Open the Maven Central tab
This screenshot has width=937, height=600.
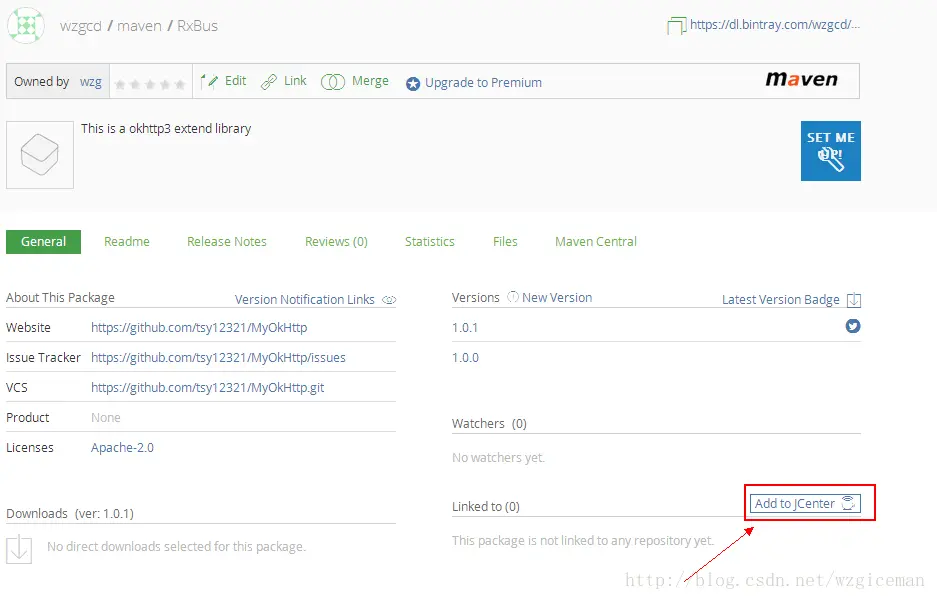pyautogui.click(x=596, y=241)
